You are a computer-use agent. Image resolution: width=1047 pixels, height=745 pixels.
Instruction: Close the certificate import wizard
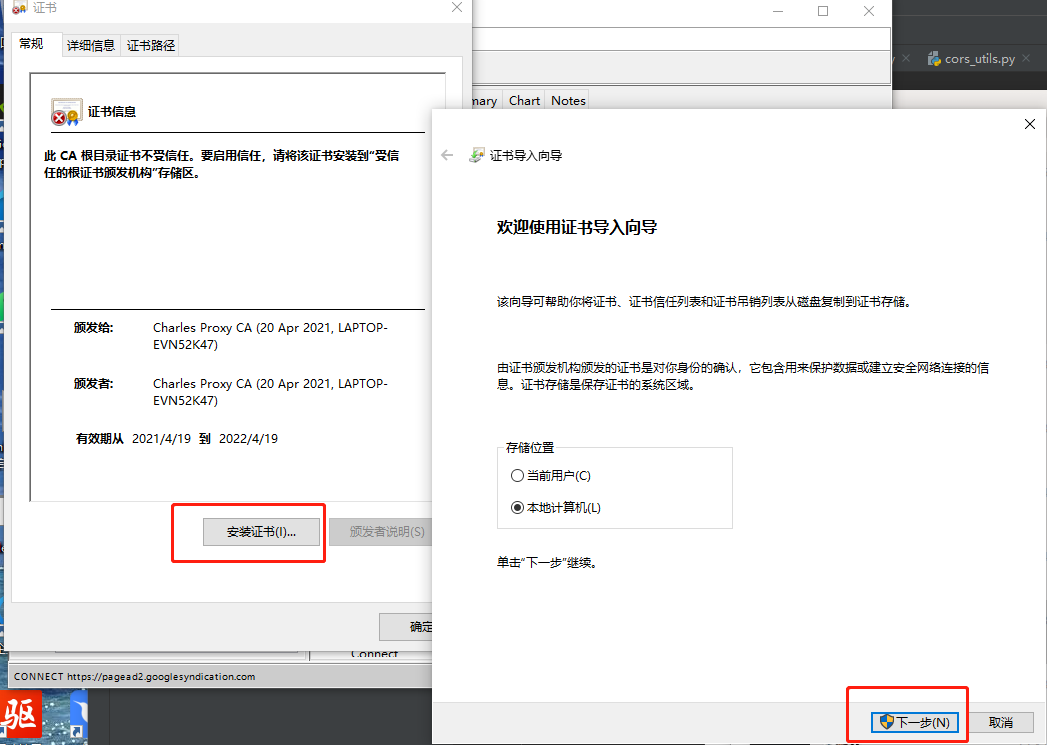pos(1030,124)
